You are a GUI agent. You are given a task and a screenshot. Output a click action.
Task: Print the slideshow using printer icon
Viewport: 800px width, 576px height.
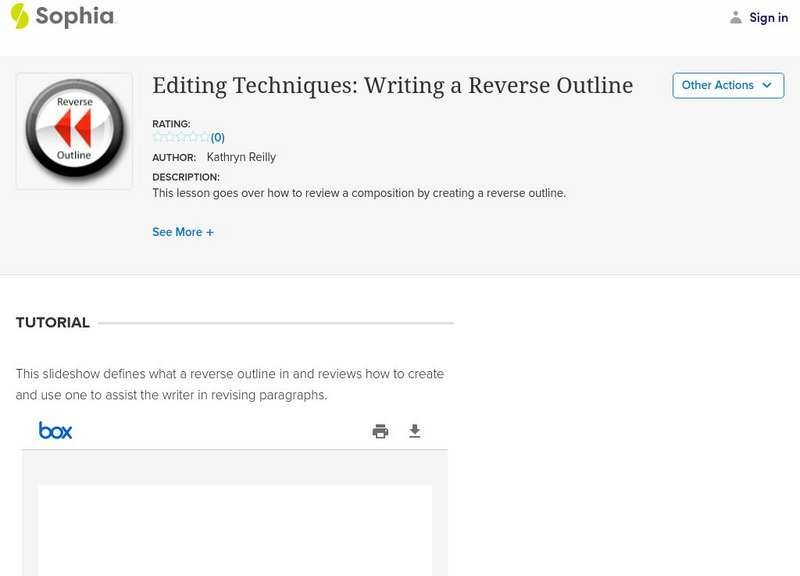[x=380, y=432]
